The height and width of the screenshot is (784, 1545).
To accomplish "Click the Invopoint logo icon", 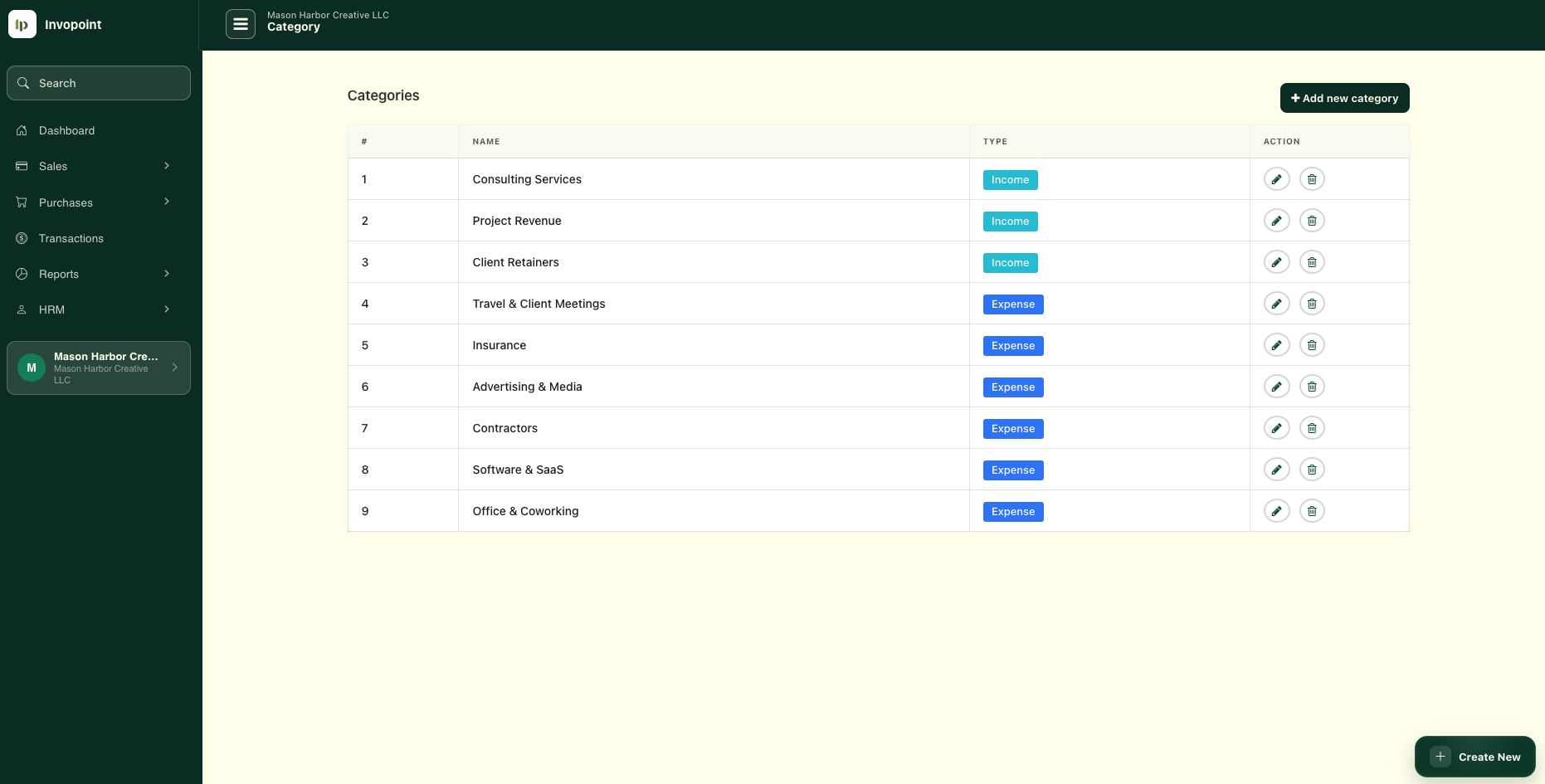I will coord(22,24).
